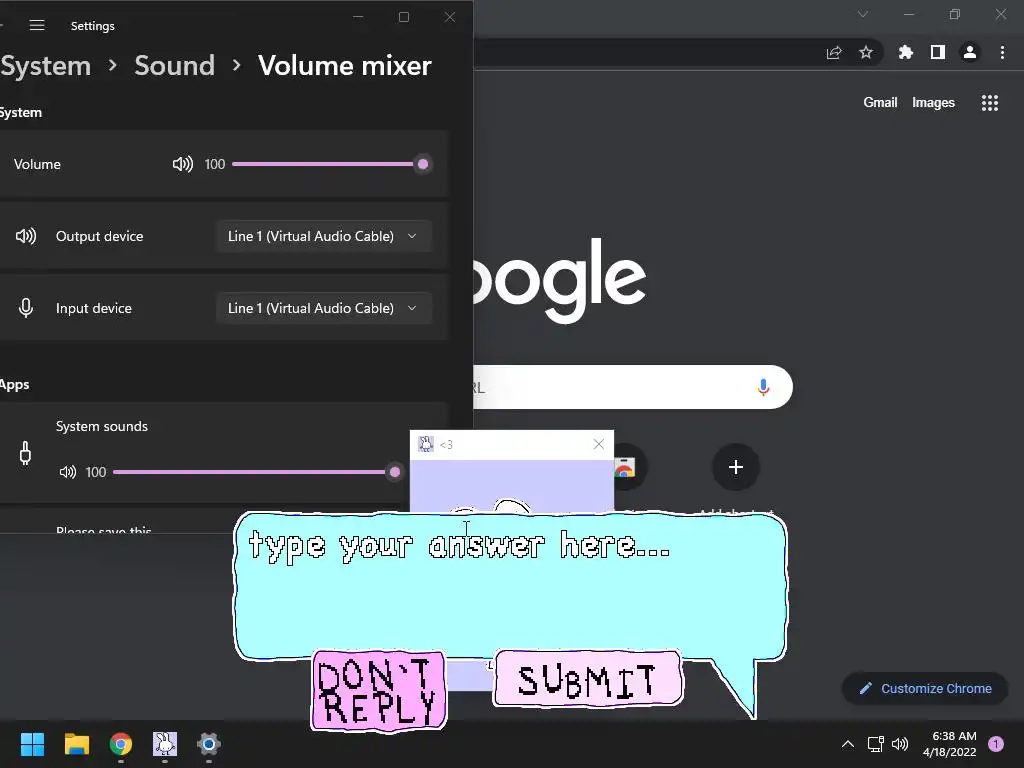Open File Explorer from taskbar

pos(76,744)
